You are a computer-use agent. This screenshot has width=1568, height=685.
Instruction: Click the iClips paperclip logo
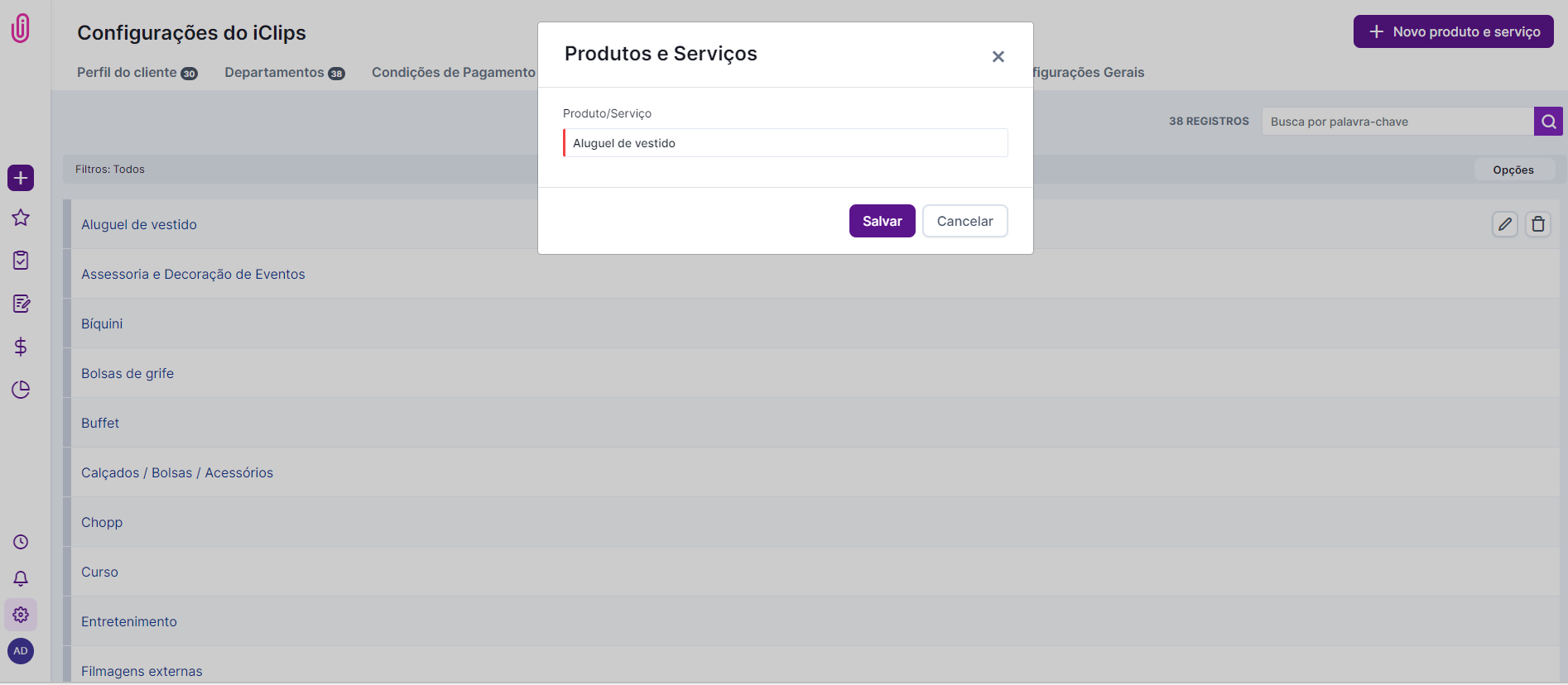21,28
